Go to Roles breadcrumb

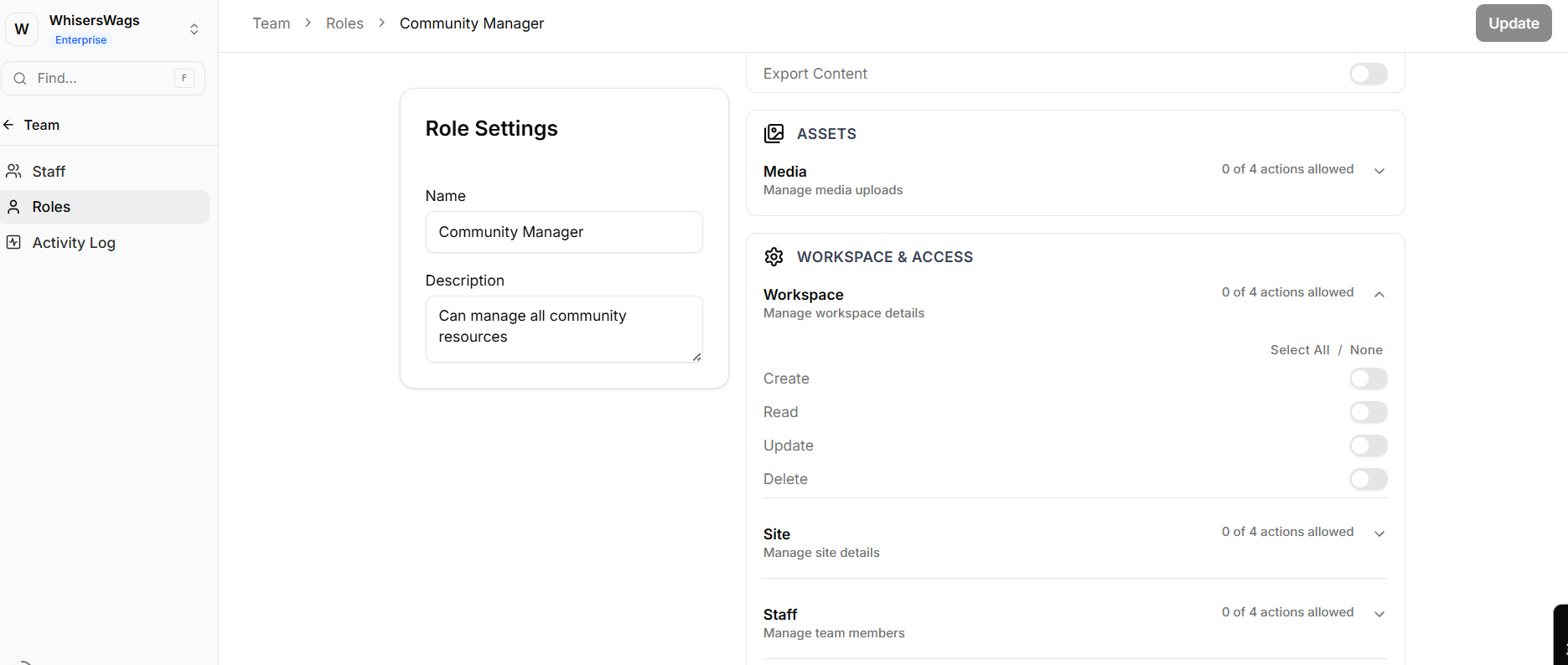344,23
